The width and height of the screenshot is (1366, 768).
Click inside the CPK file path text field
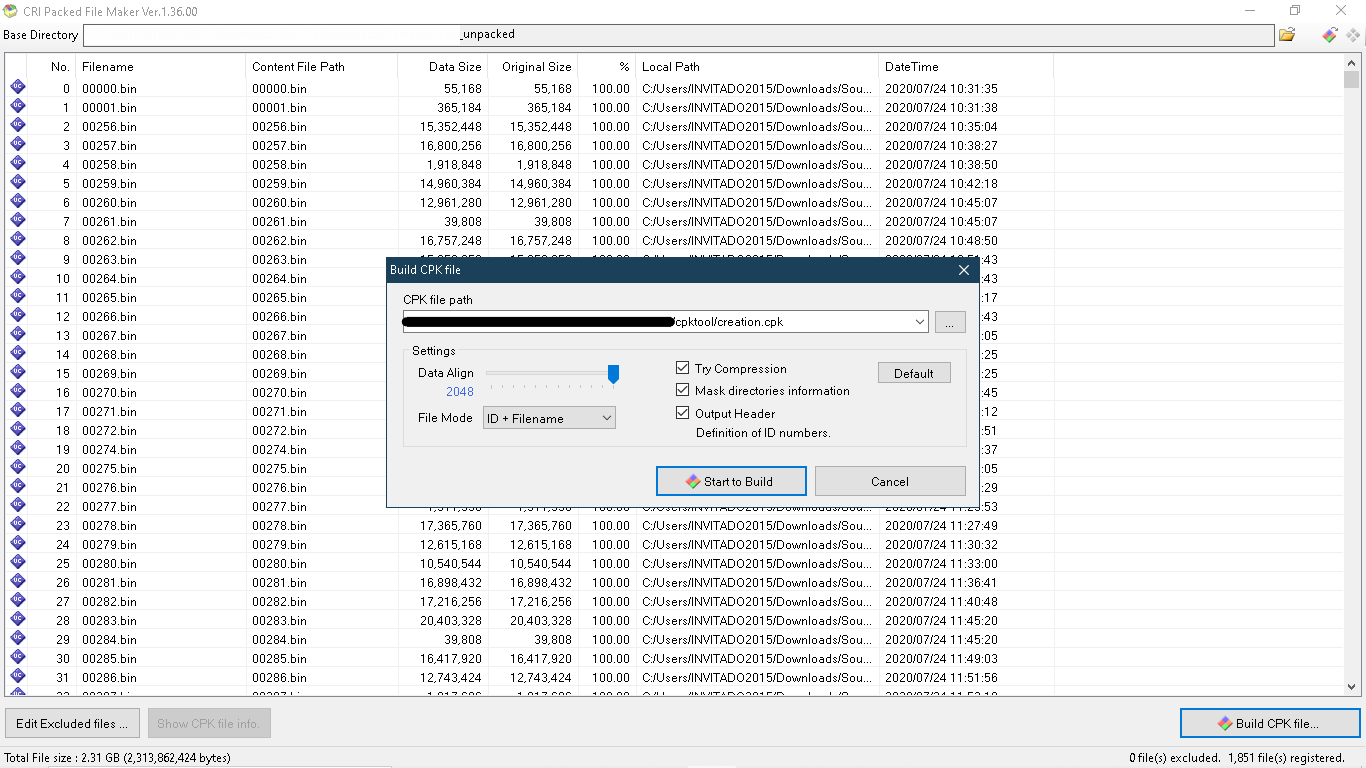tap(658, 322)
